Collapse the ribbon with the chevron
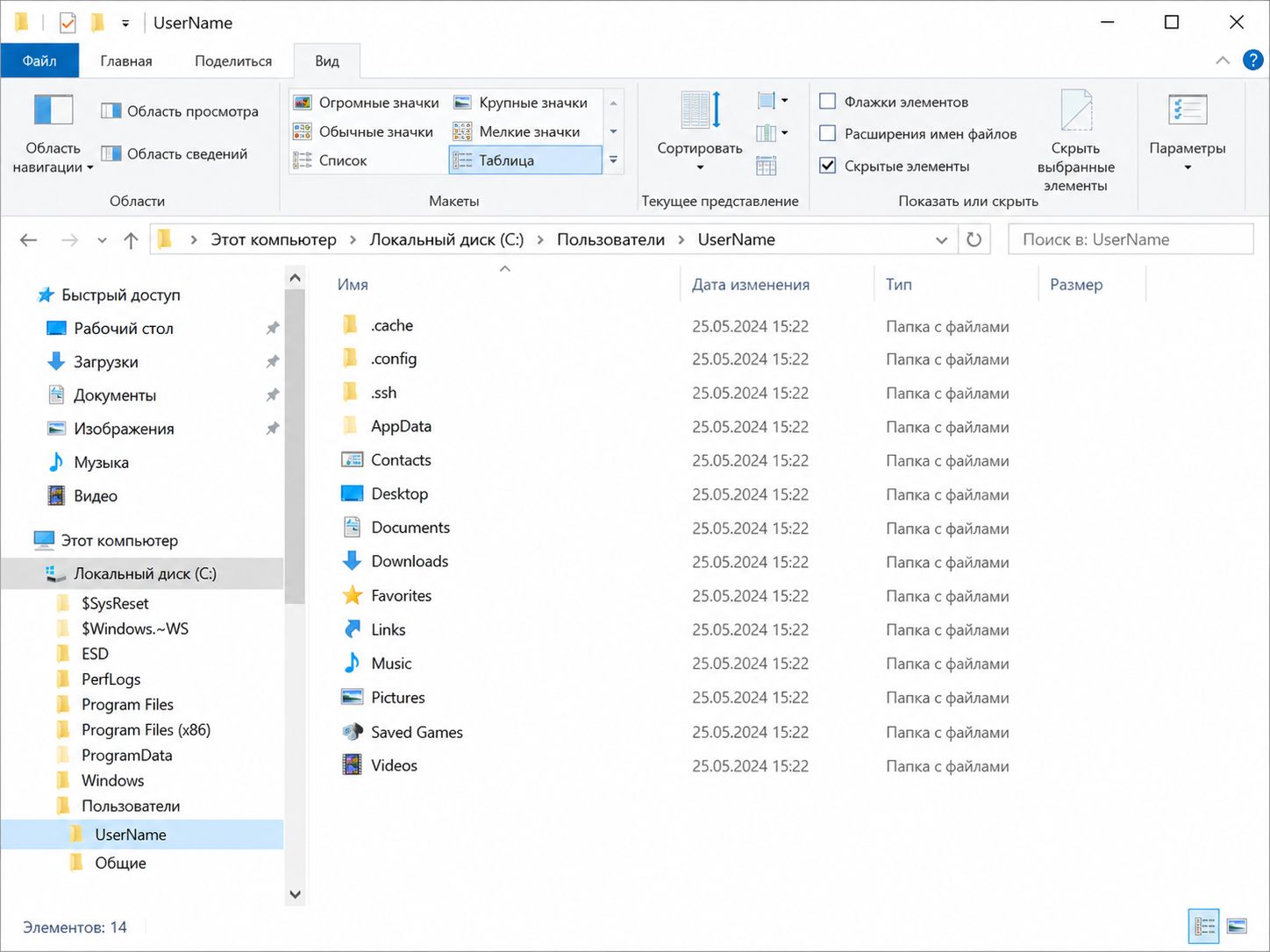The width and height of the screenshot is (1270, 952). point(1223,60)
